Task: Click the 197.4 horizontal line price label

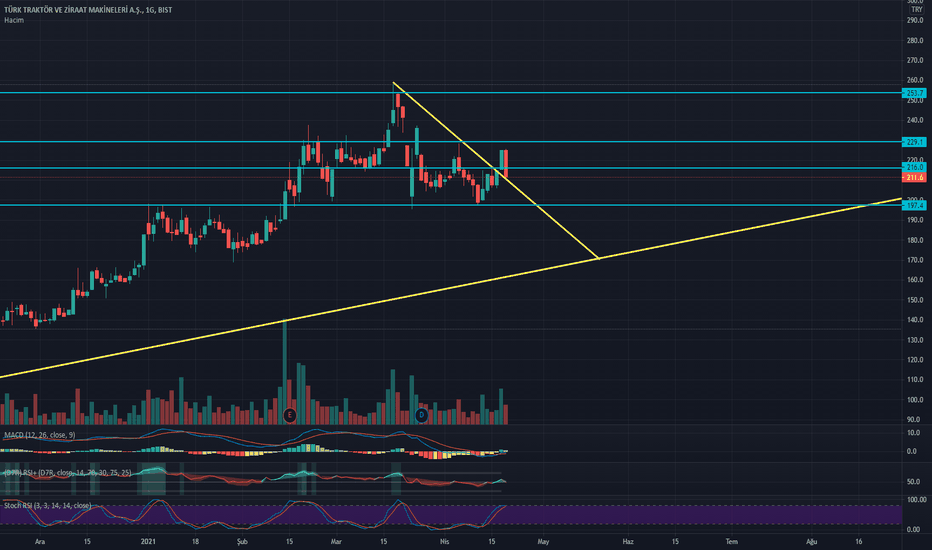Action: click(x=914, y=206)
